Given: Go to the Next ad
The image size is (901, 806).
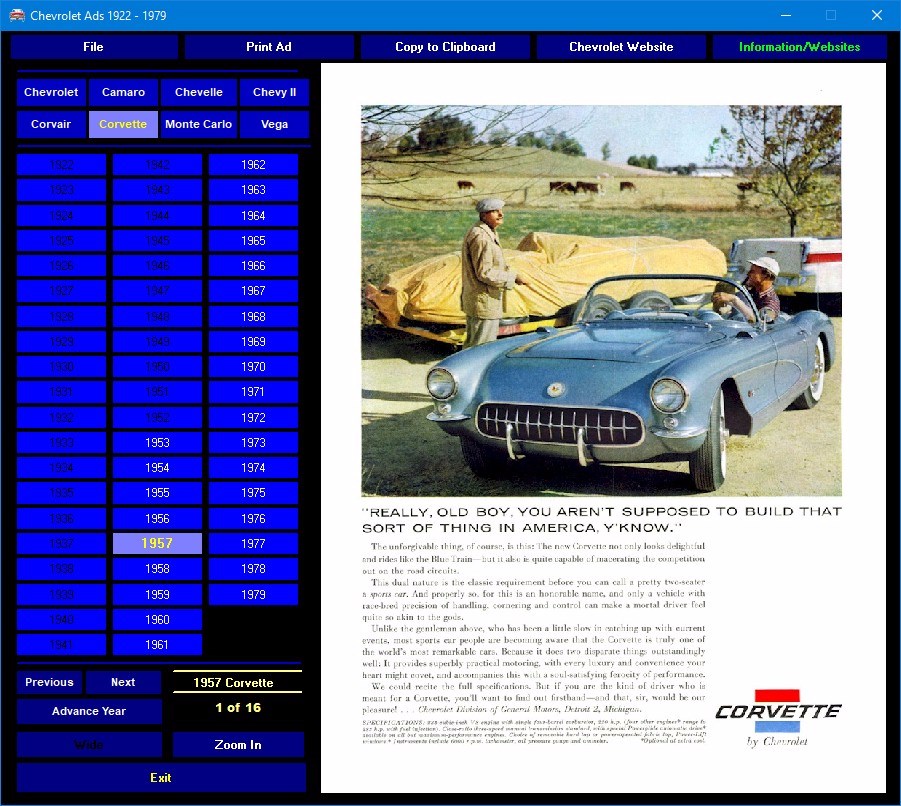Looking at the screenshot, I should 124,682.
